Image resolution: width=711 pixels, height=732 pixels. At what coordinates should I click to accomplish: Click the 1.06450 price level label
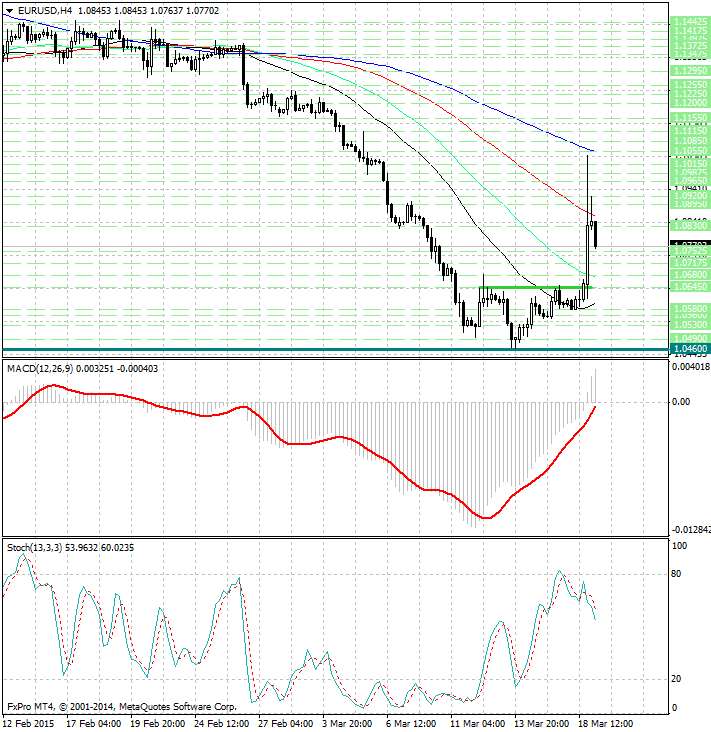(x=690, y=287)
